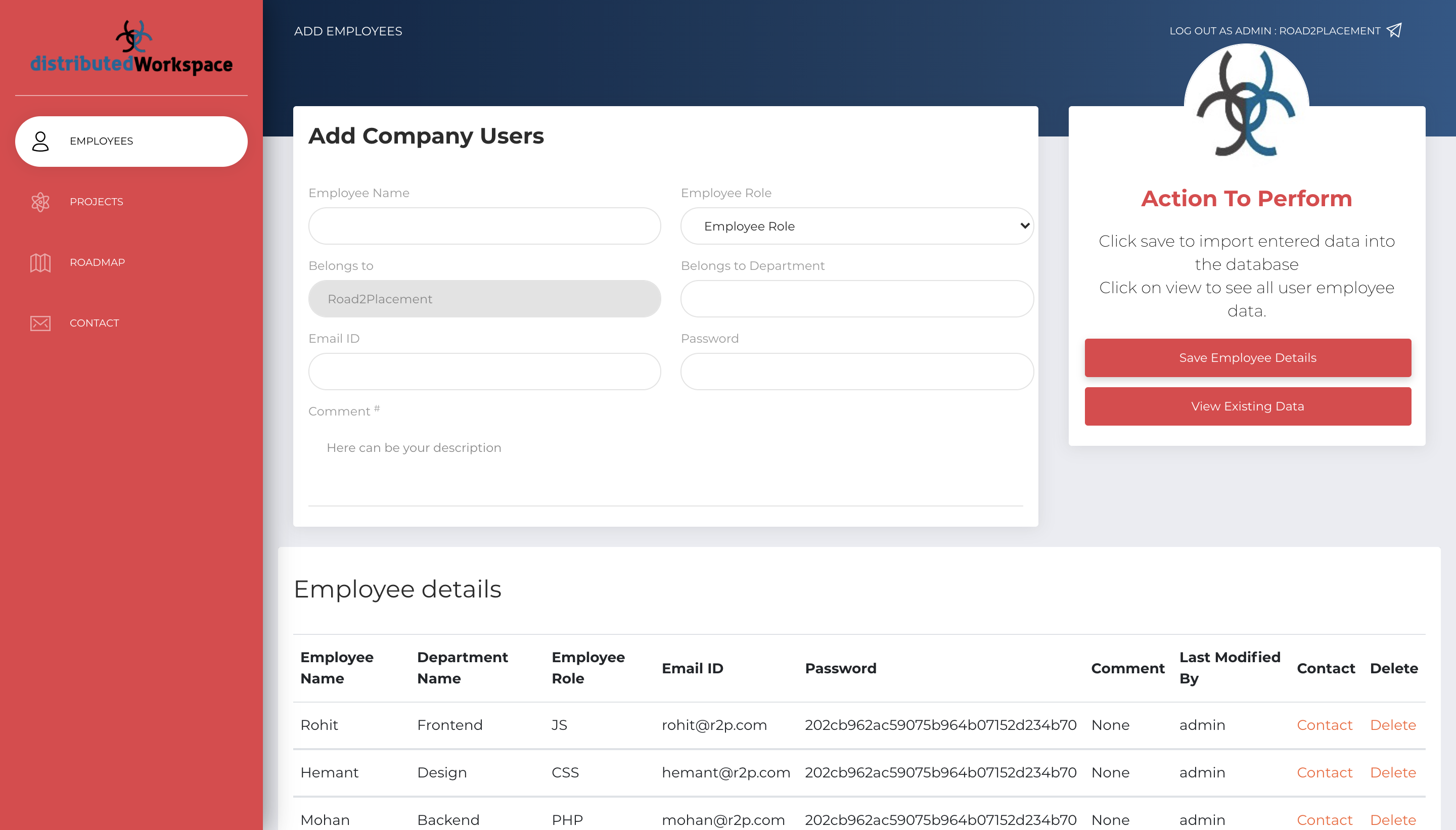
Task: Click the Comment description text area
Action: pos(665,465)
